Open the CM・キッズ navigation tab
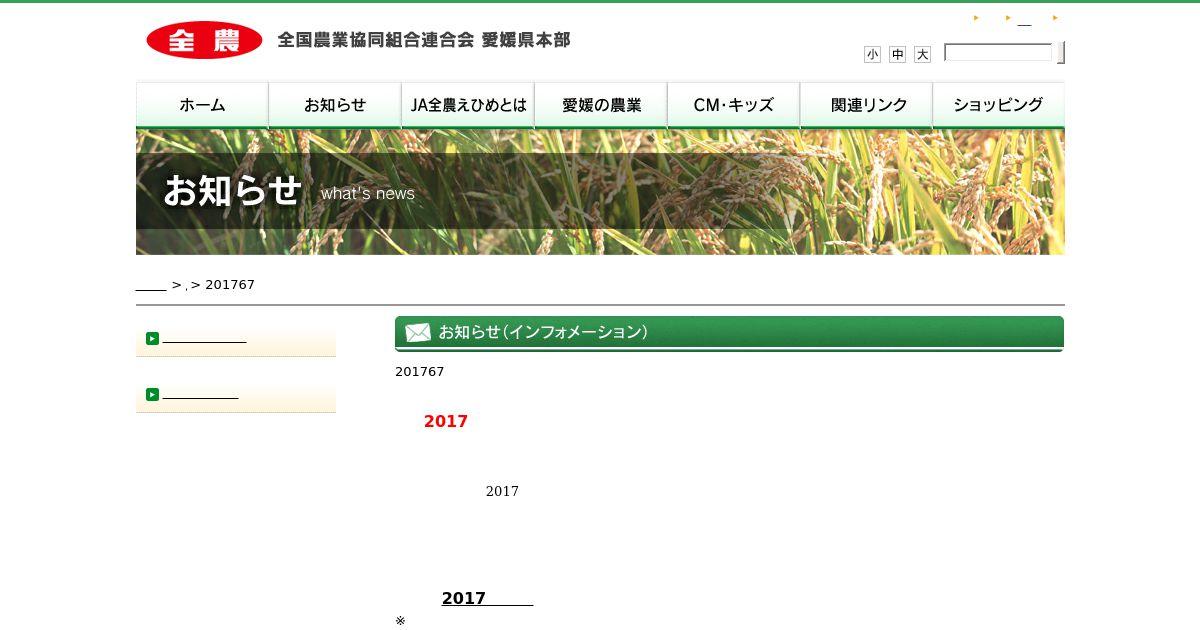The width and height of the screenshot is (1200, 630). pyautogui.click(x=734, y=105)
